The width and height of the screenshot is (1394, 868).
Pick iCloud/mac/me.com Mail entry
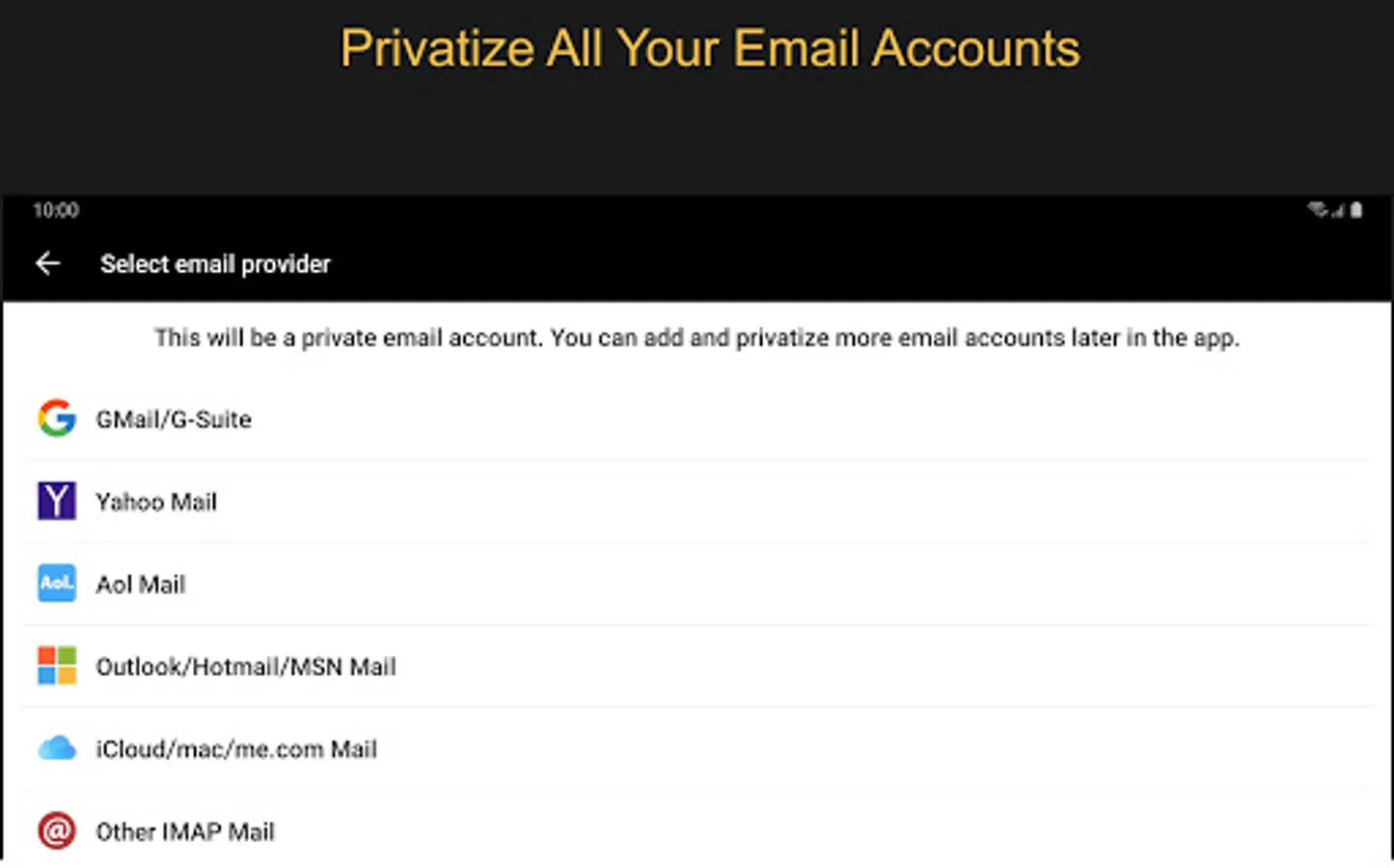(x=236, y=749)
